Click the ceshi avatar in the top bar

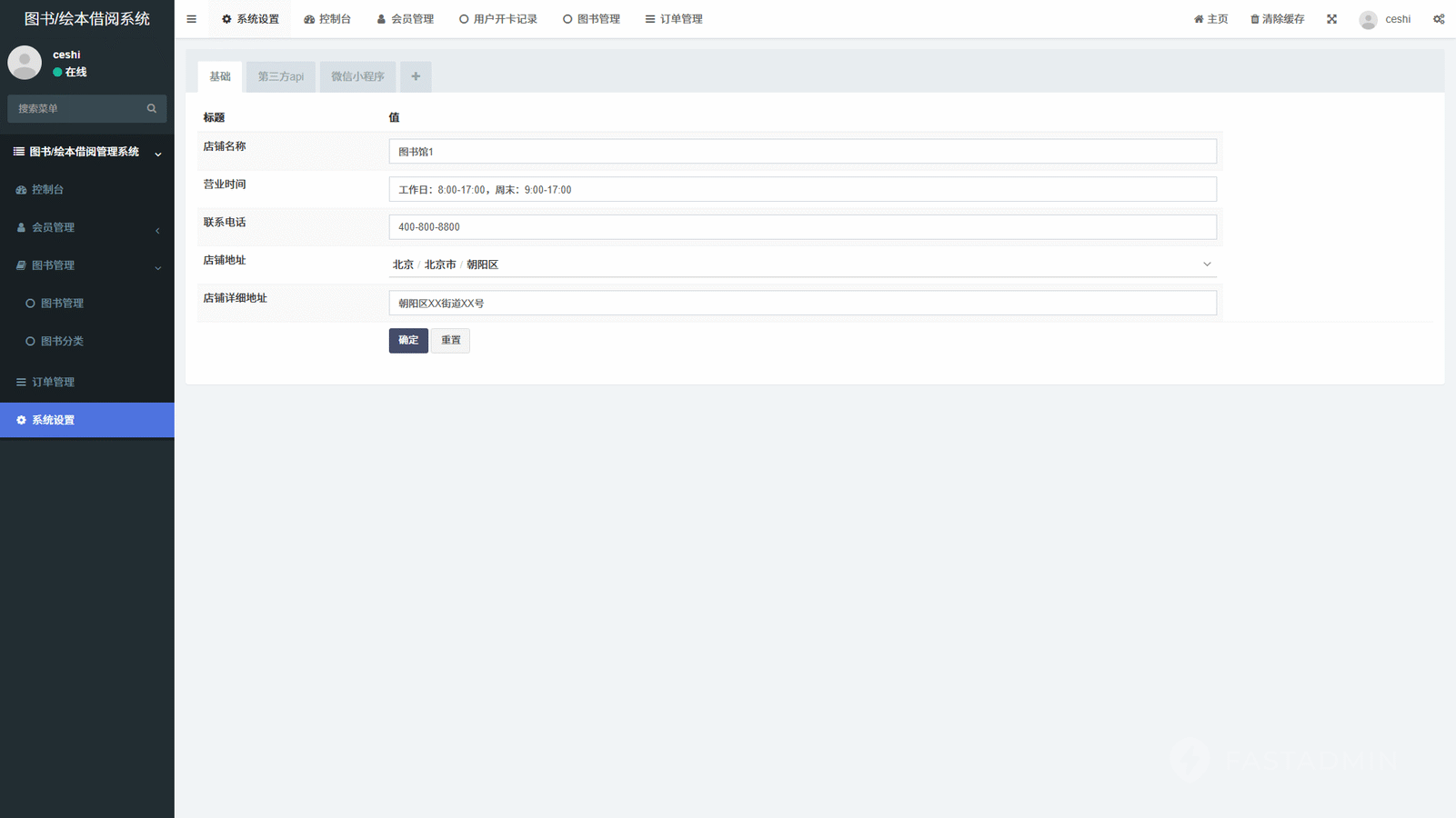[1368, 20]
